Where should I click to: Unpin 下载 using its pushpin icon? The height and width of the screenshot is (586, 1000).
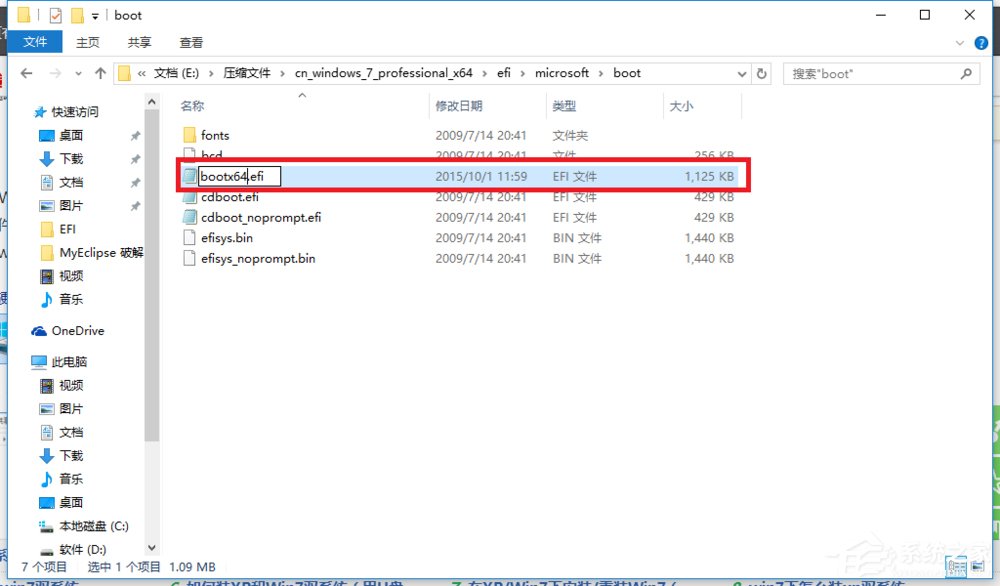click(x=137, y=158)
